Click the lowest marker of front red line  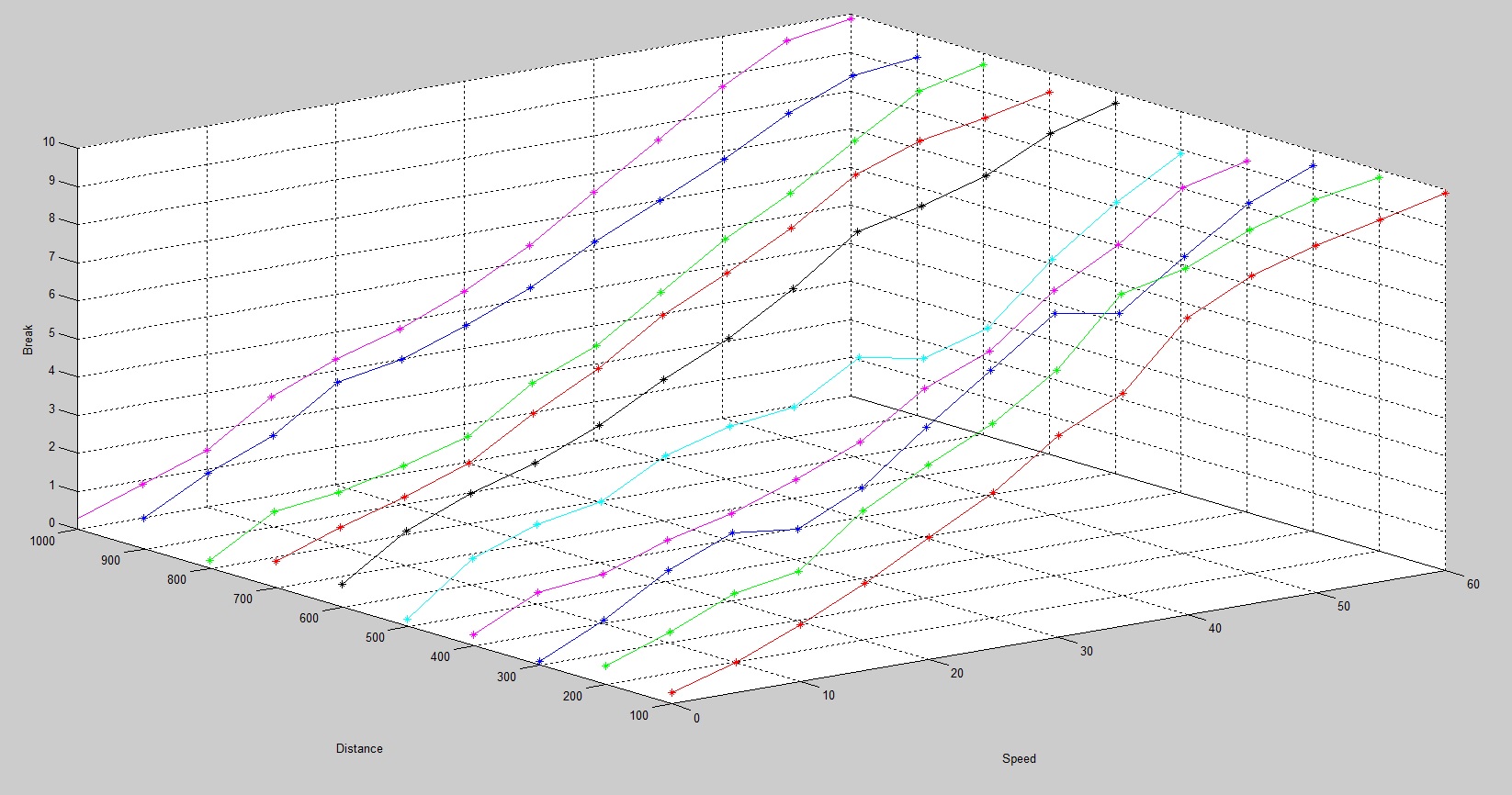tap(671, 693)
